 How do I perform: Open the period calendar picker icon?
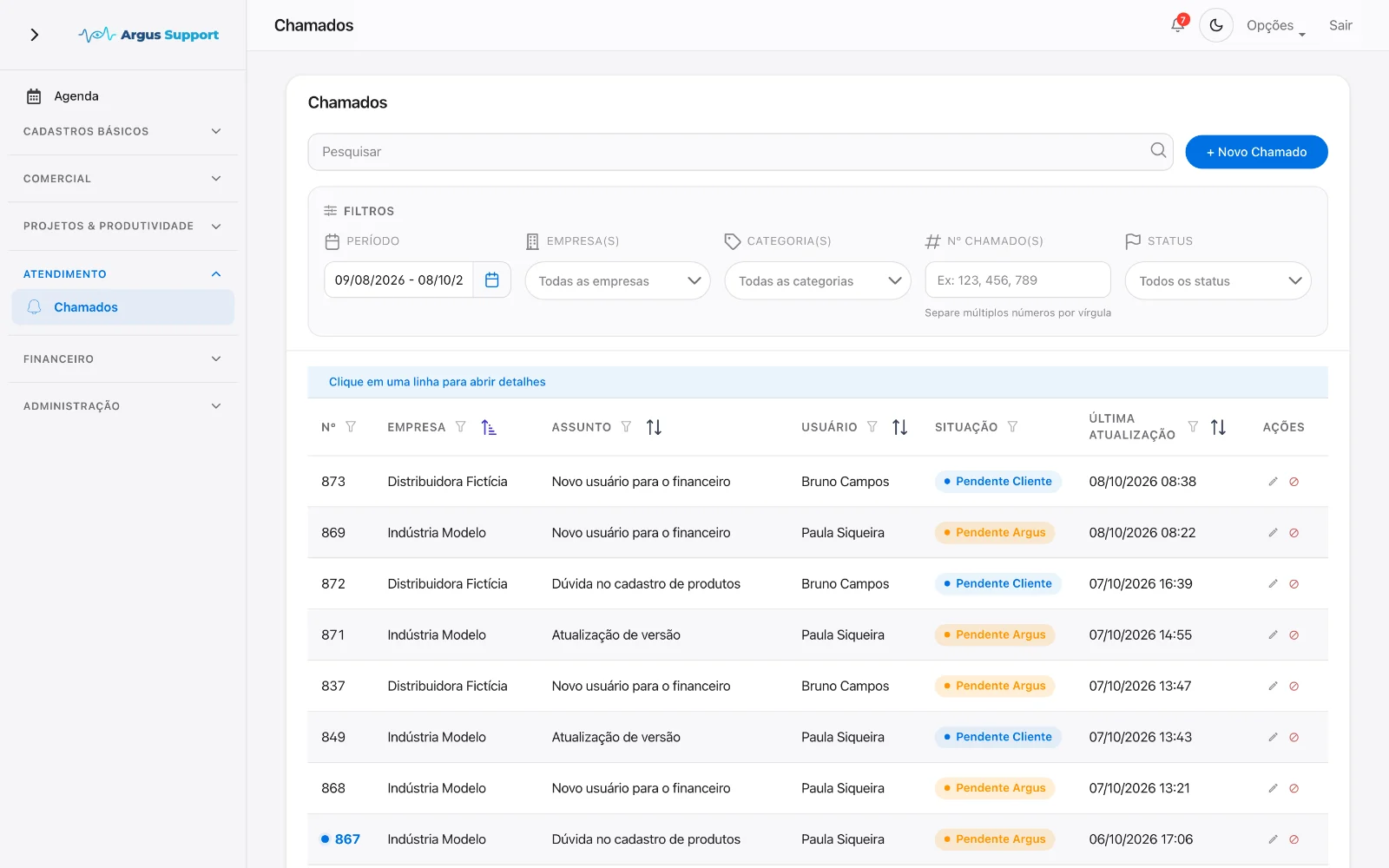pos(492,280)
